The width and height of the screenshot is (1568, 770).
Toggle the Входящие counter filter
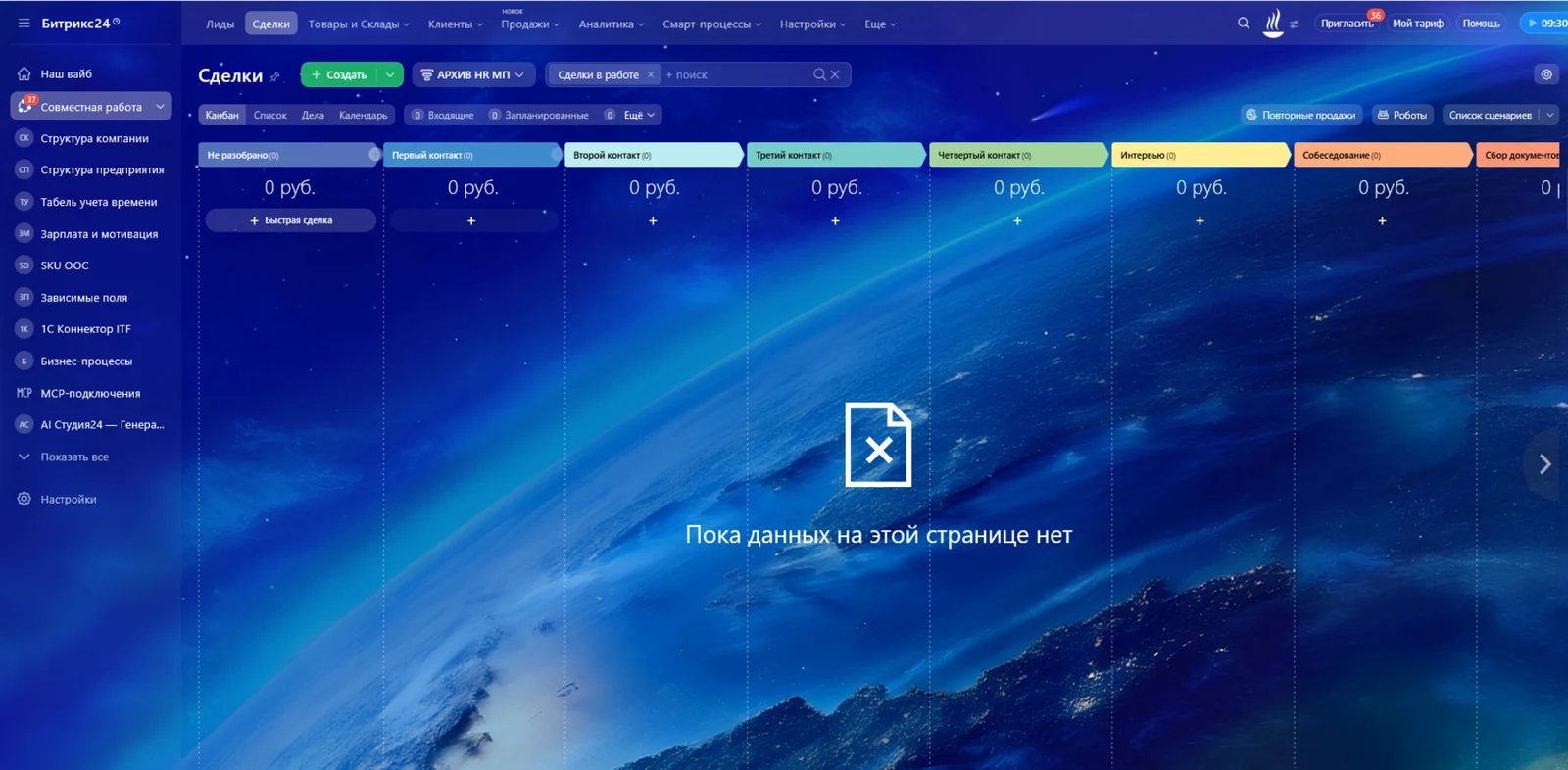tap(442, 115)
